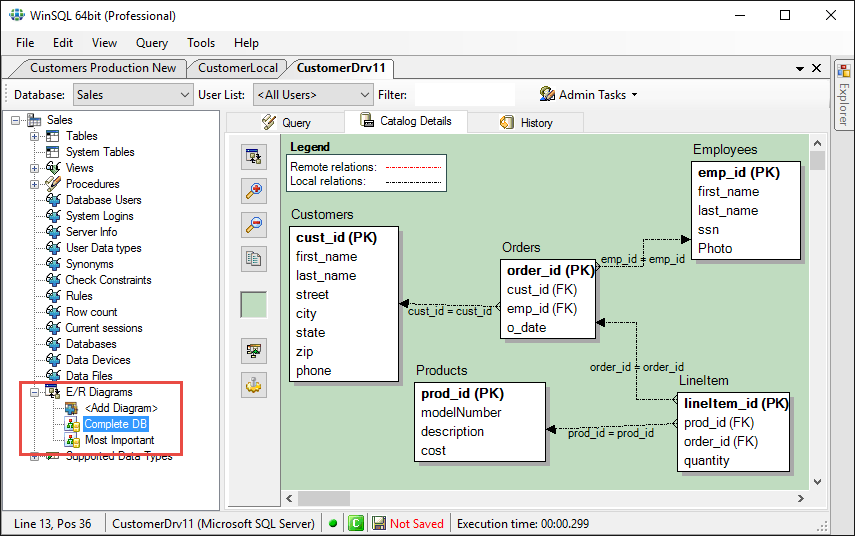The height and width of the screenshot is (536, 855).
Task: Open the View menu
Action: pos(104,43)
